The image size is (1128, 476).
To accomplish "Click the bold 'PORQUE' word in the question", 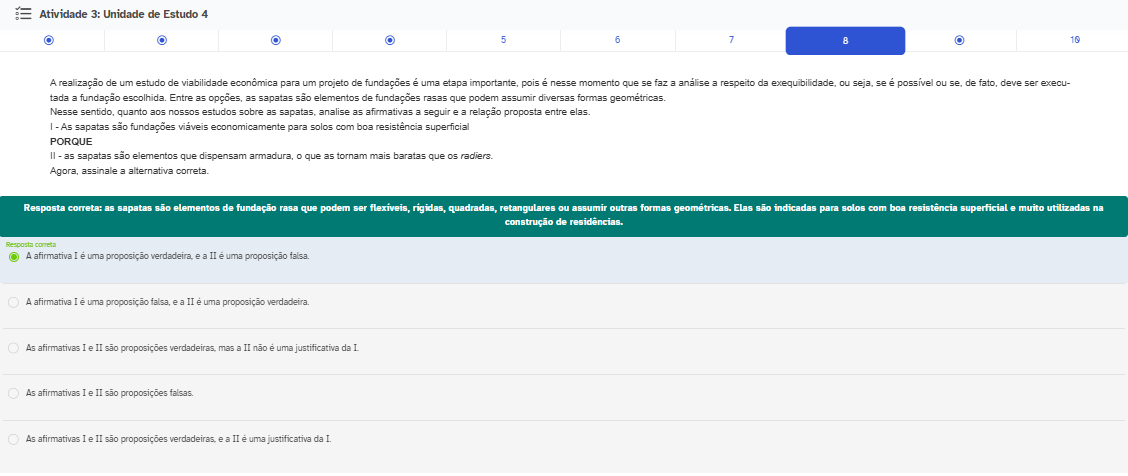I will (x=71, y=141).
